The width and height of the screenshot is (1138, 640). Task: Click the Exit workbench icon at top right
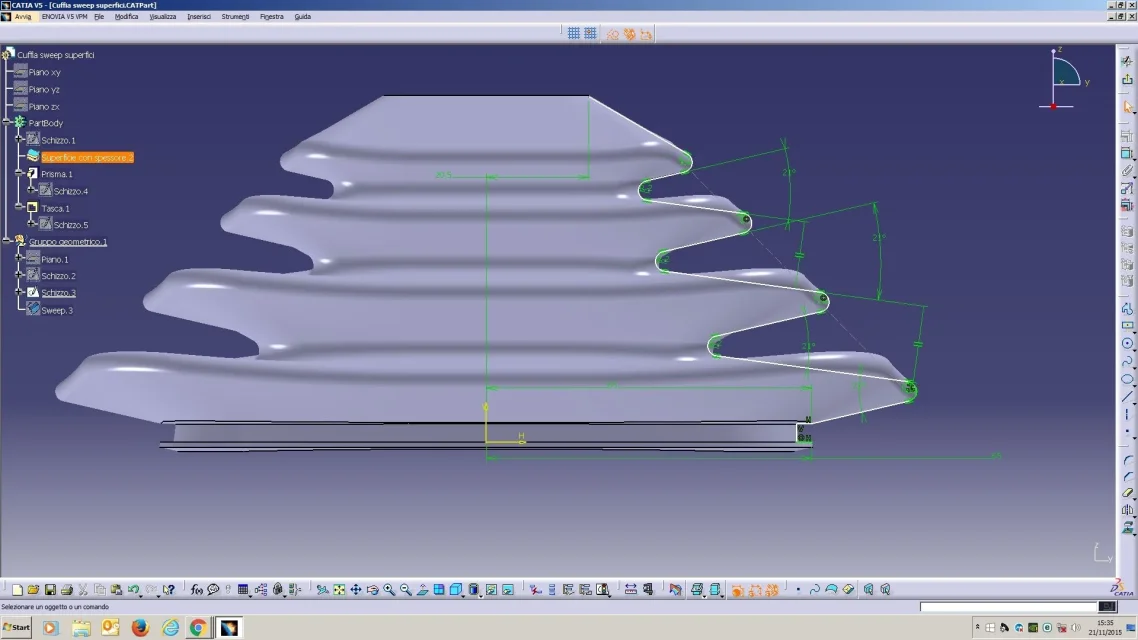(1127, 79)
